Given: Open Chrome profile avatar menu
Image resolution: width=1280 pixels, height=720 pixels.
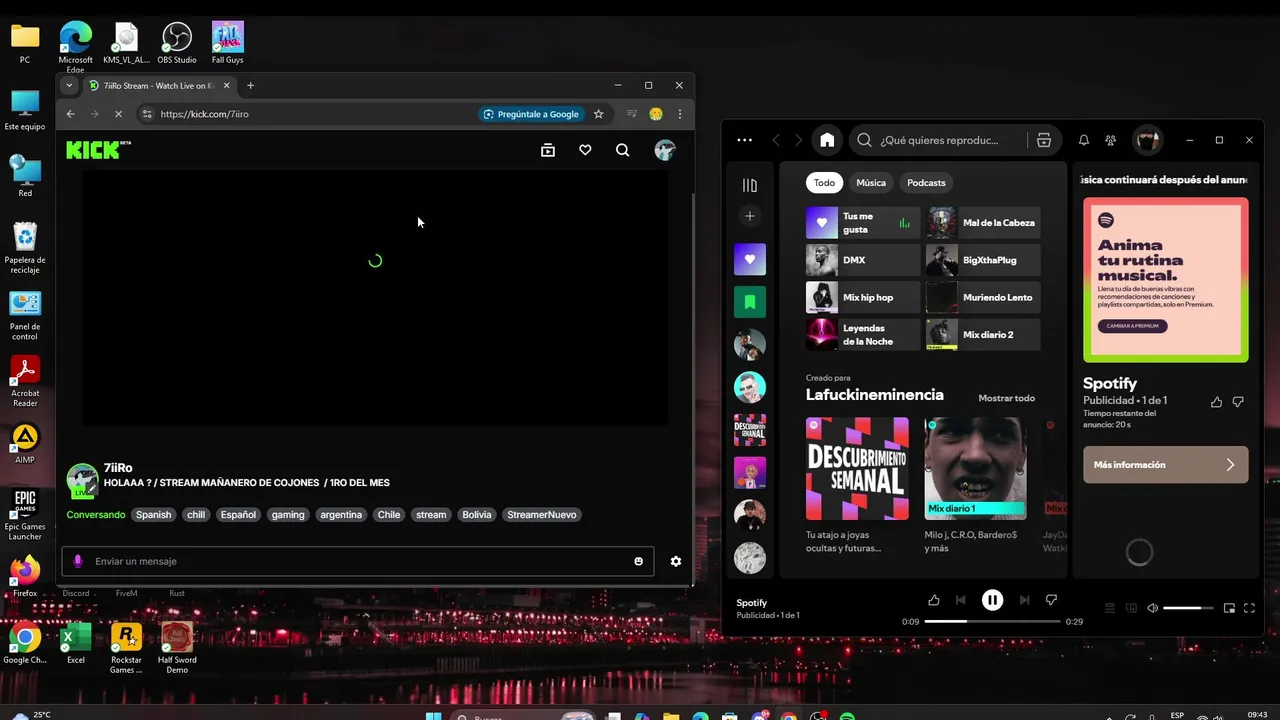Looking at the screenshot, I should tap(656, 114).
